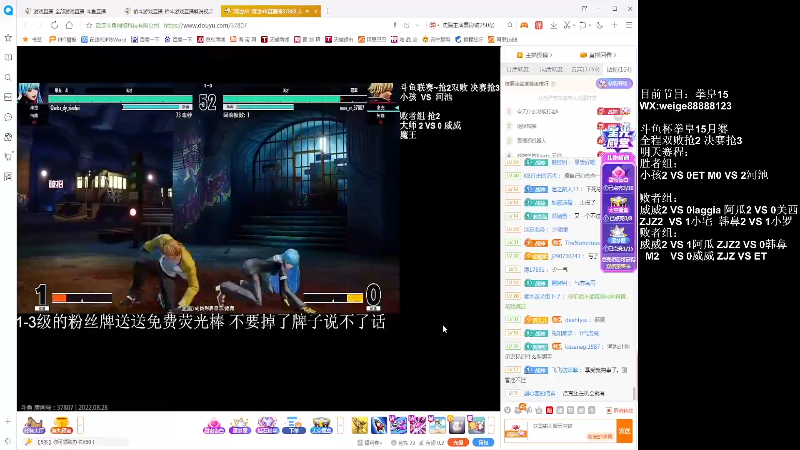Click the 星光殿堂 floating banner
This screenshot has height=450, width=800.
pos(618,137)
